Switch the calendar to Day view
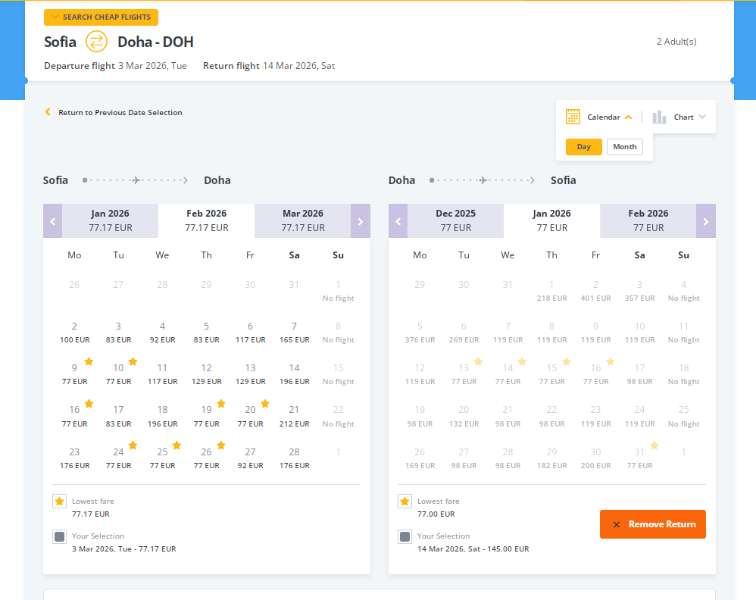756x600 pixels. (x=584, y=147)
